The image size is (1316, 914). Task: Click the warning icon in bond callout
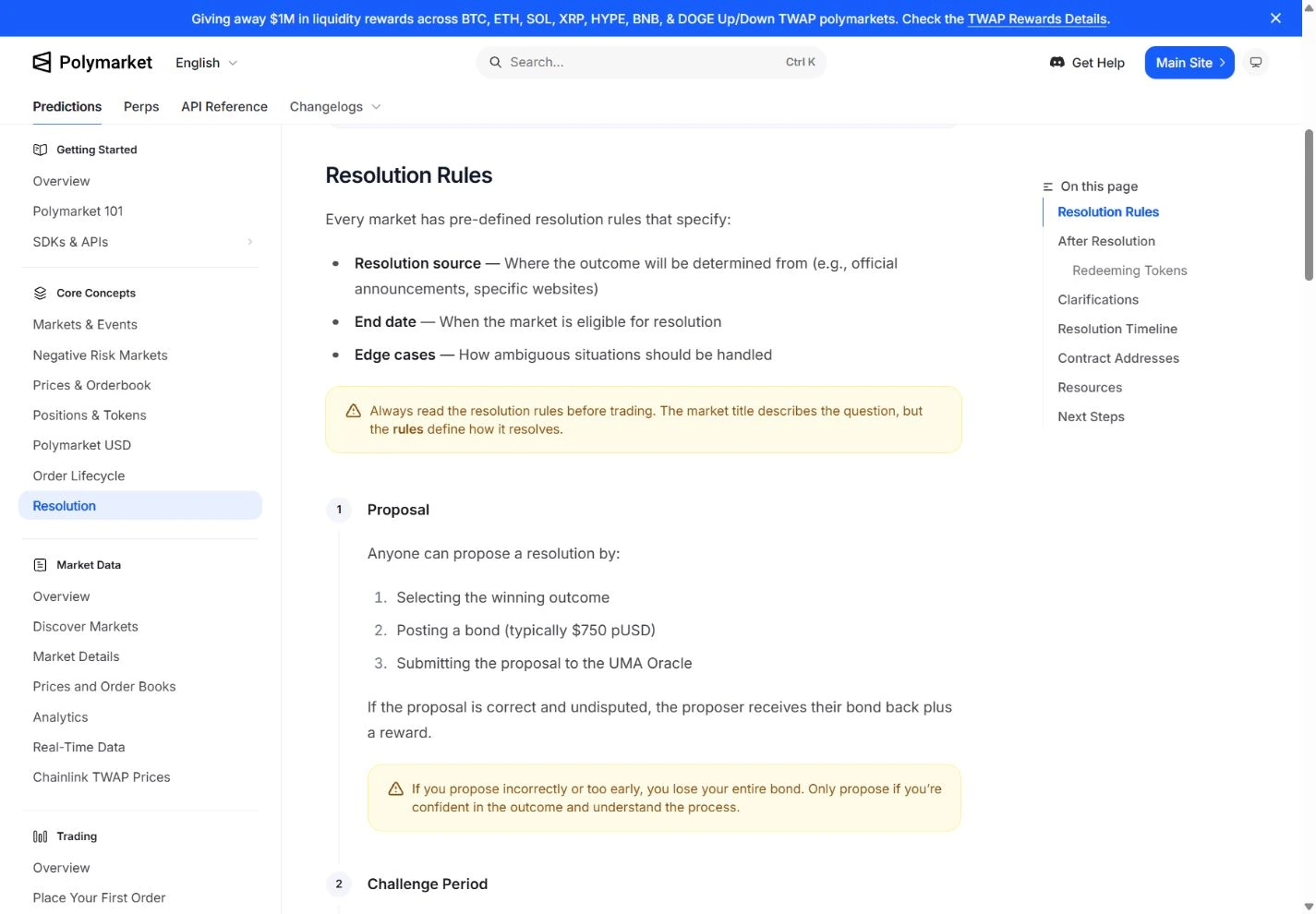click(x=395, y=788)
